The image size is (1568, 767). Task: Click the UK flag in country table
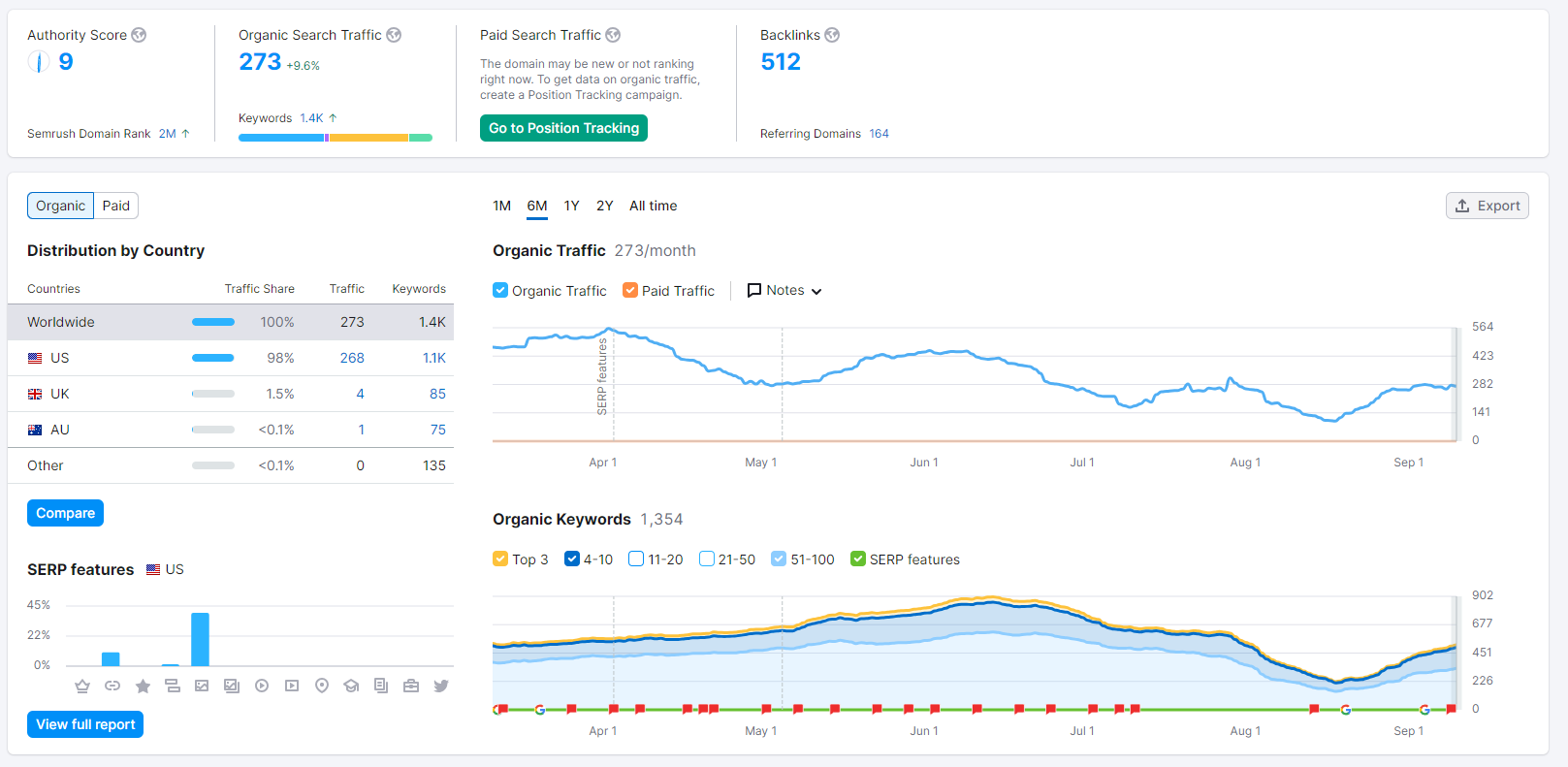coord(35,394)
